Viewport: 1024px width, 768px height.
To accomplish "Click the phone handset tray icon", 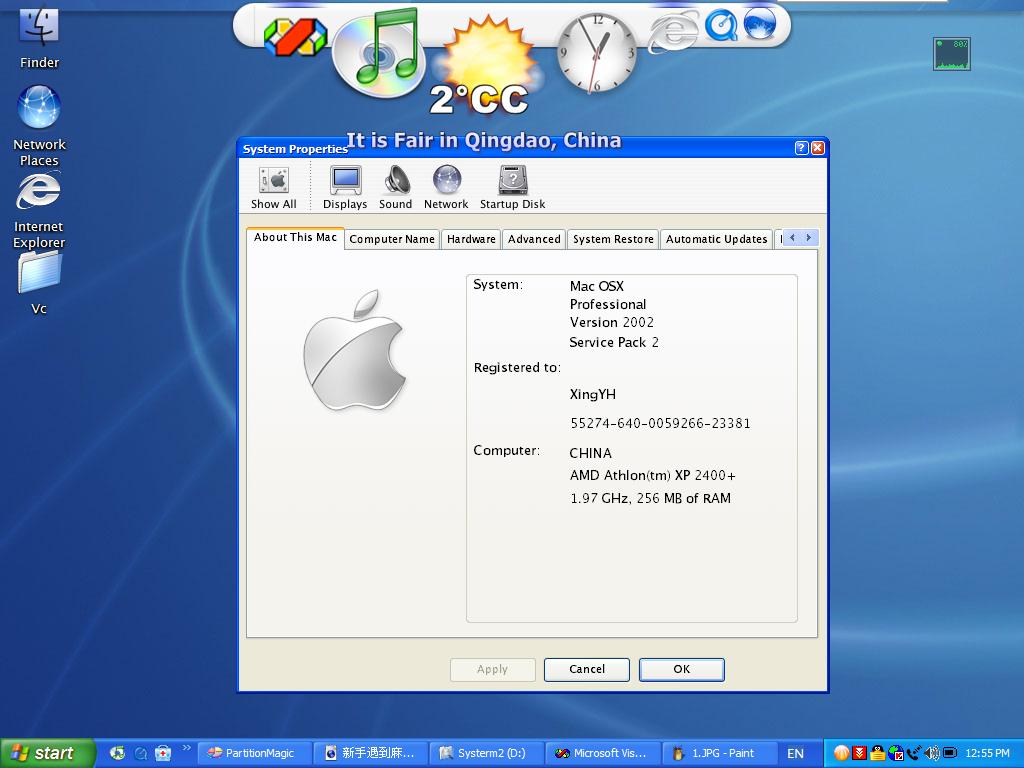I will pos(914,753).
